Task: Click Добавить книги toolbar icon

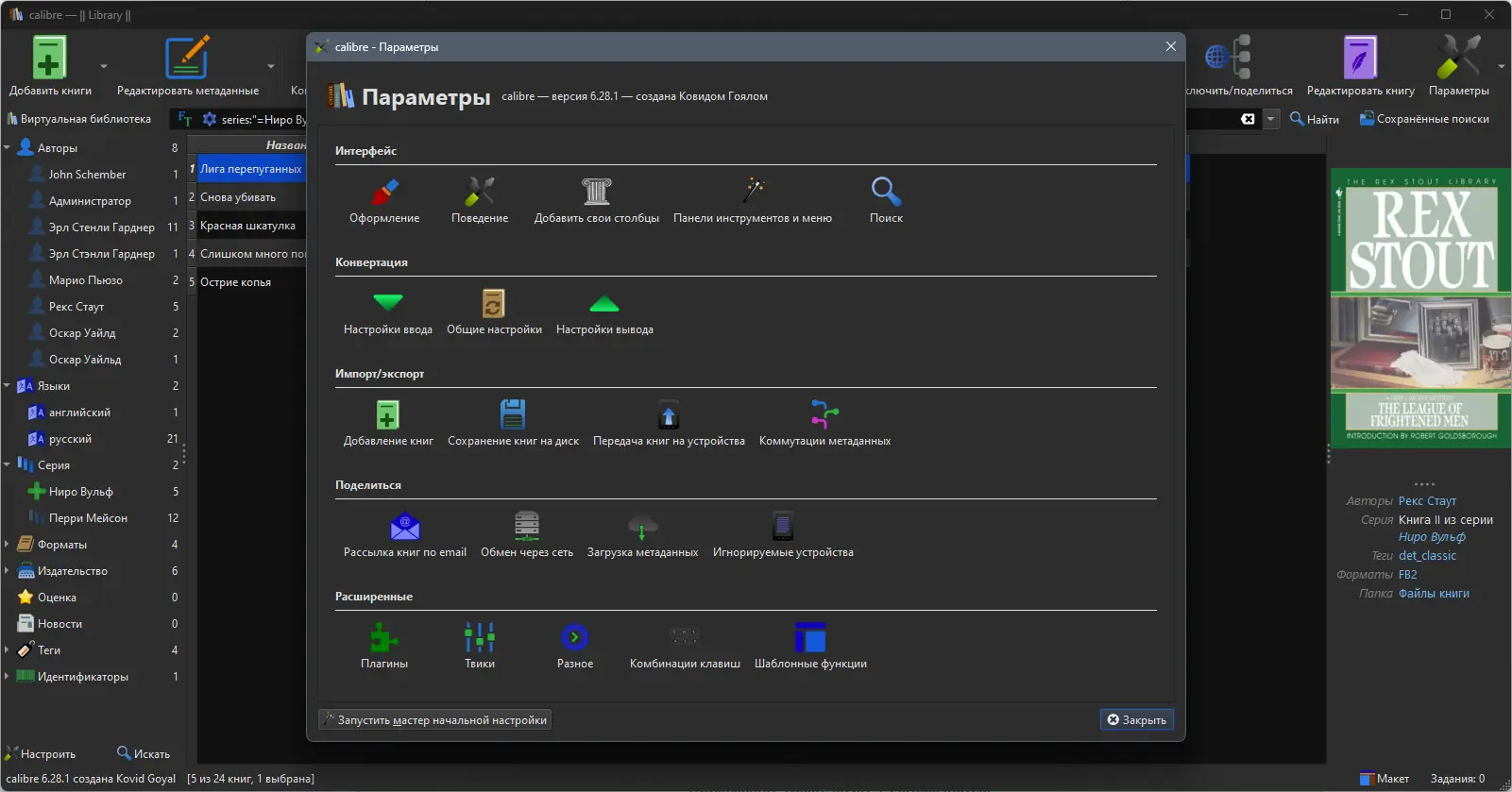Action: pyautogui.click(x=50, y=66)
